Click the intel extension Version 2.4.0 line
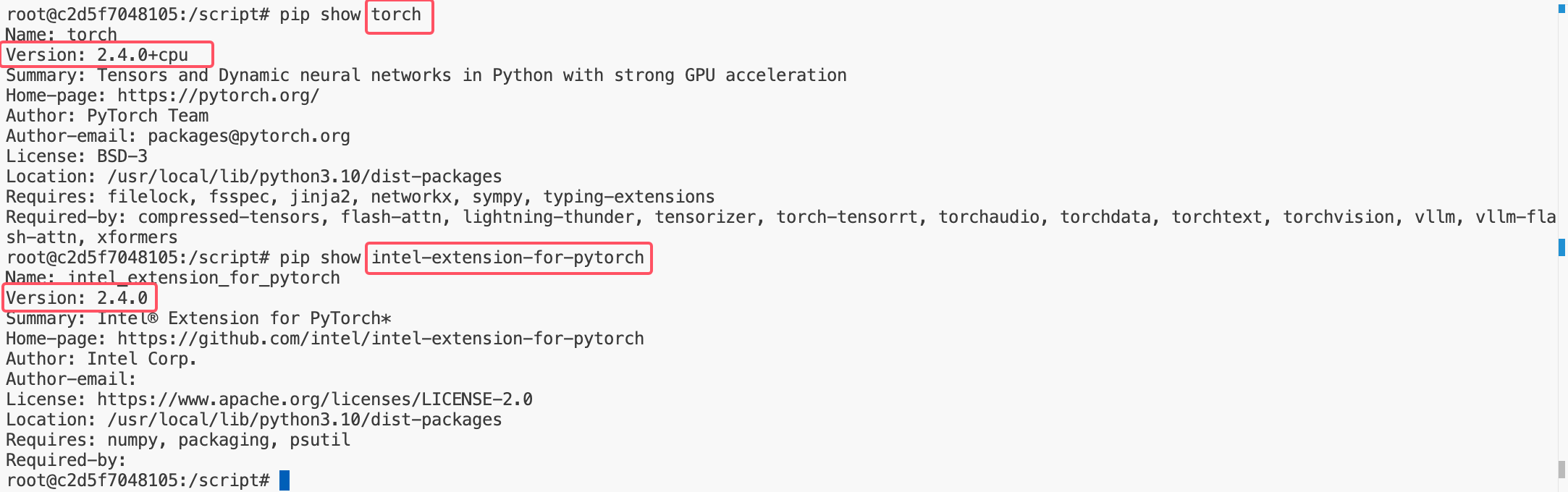Image resolution: width=1568 pixels, height=492 pixels. pyautogui.click(x=77, y=298)
